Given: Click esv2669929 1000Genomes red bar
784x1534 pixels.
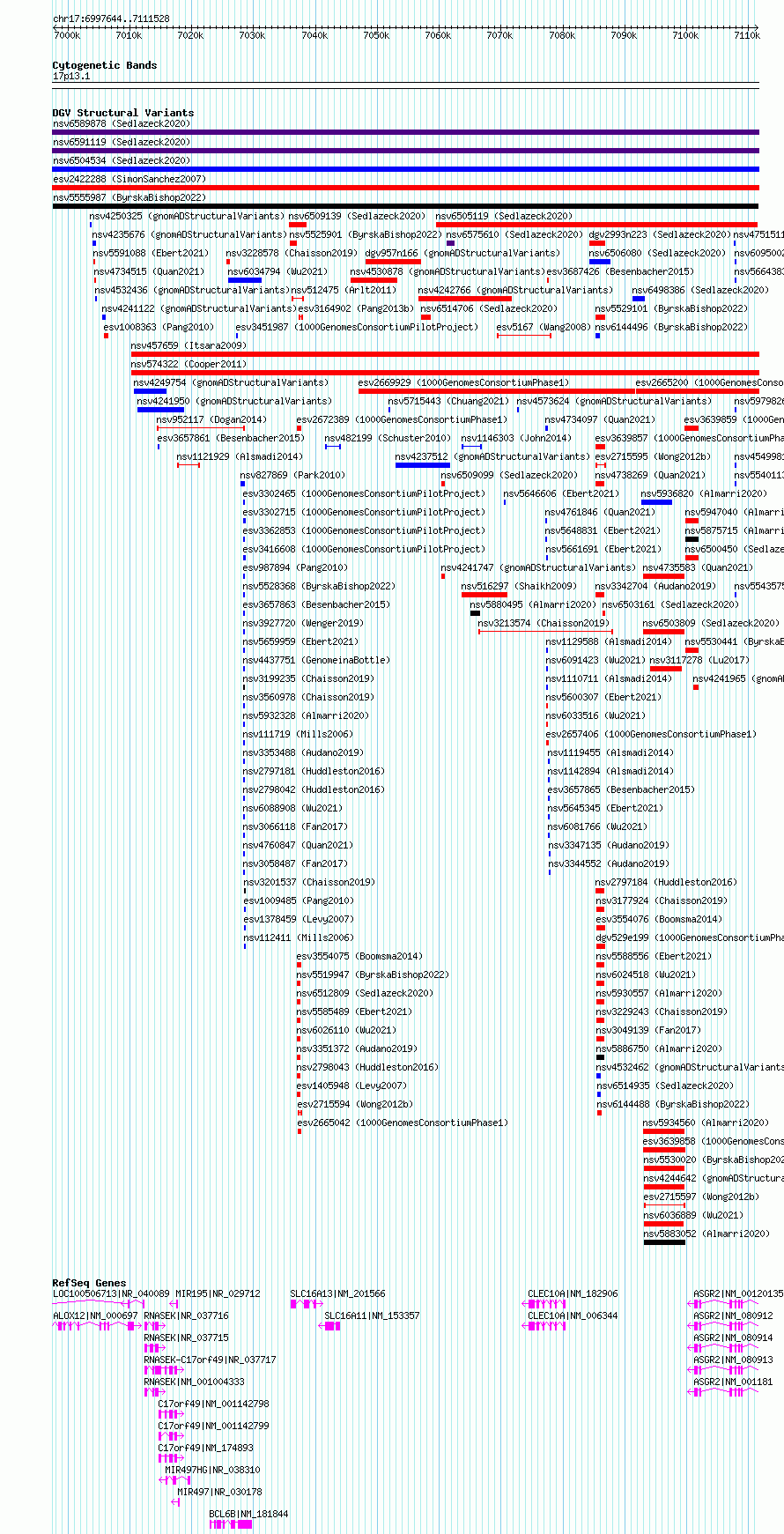Looking at the screenshot, I should point(496,391).
